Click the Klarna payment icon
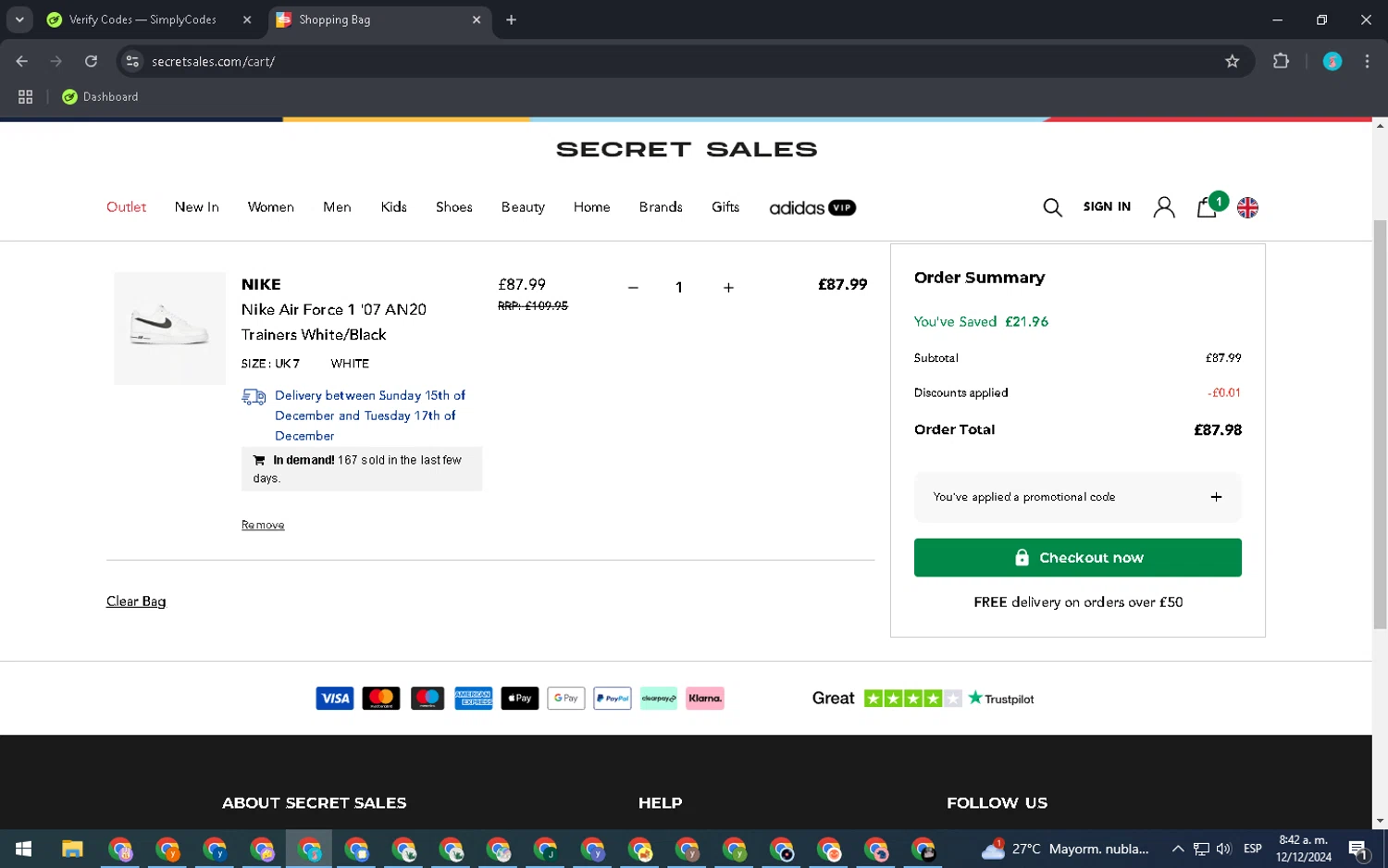 pyautogui.click(x=705, y=699)
